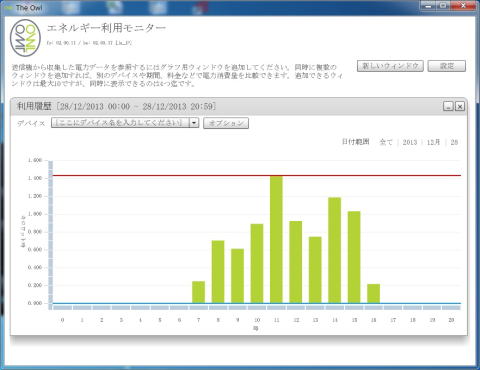Click the red threshold line
Screen dimensions: 480x370
pyautogui.click(x=257, y=175)
